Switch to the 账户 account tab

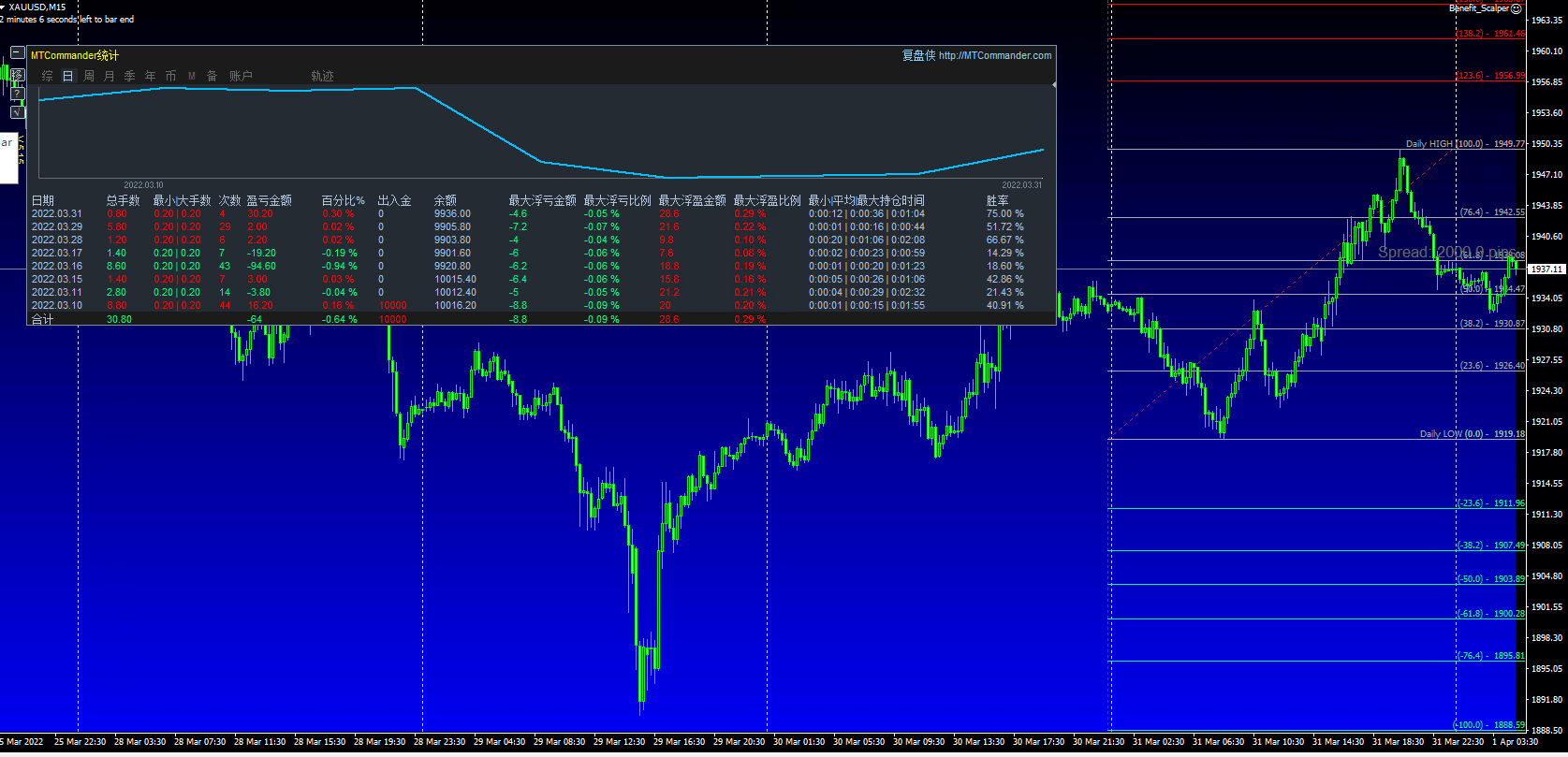pos(242,76)
